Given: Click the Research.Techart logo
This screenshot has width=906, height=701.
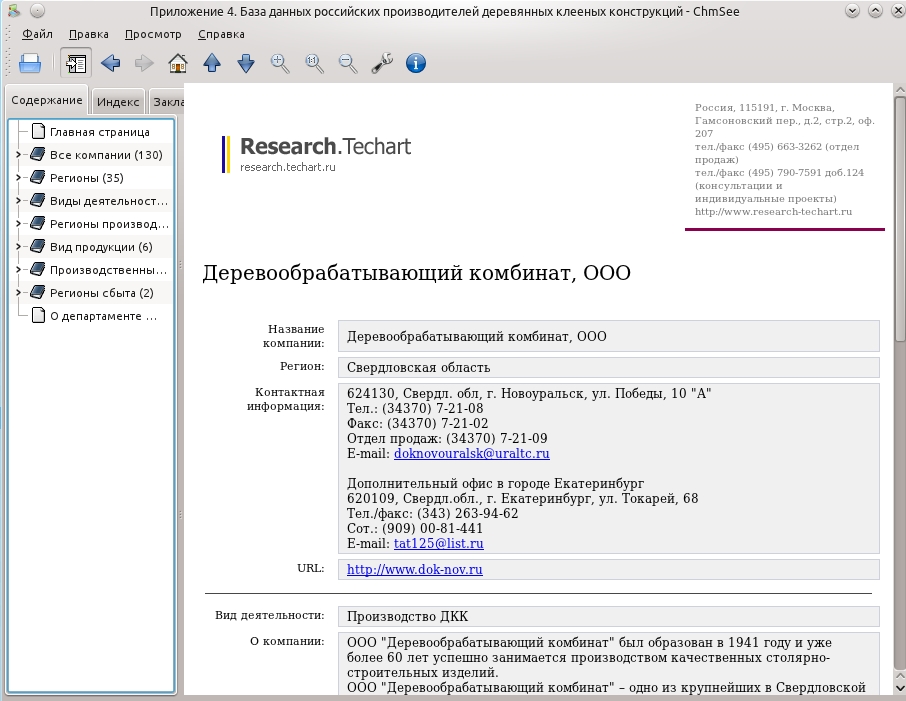Looking at the screenshot, I should pyautogui.click(x=317, y=154).
